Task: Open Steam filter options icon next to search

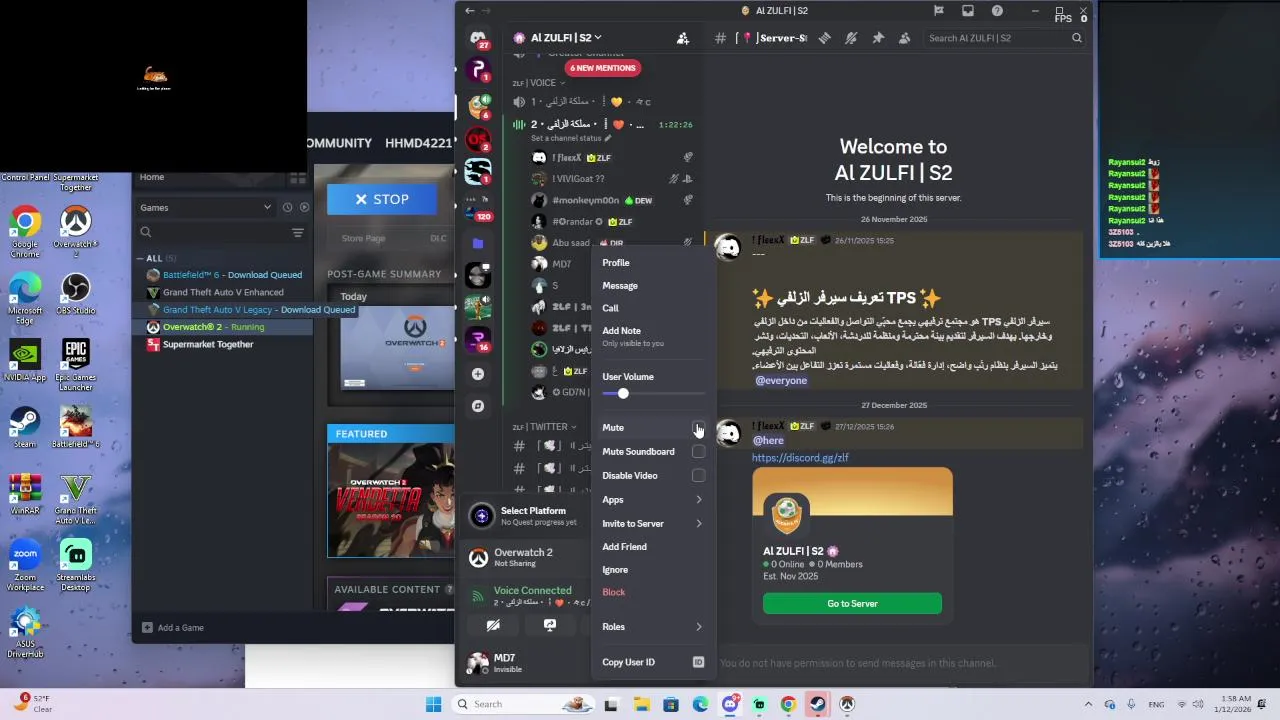Action: (x=297, y=232)
